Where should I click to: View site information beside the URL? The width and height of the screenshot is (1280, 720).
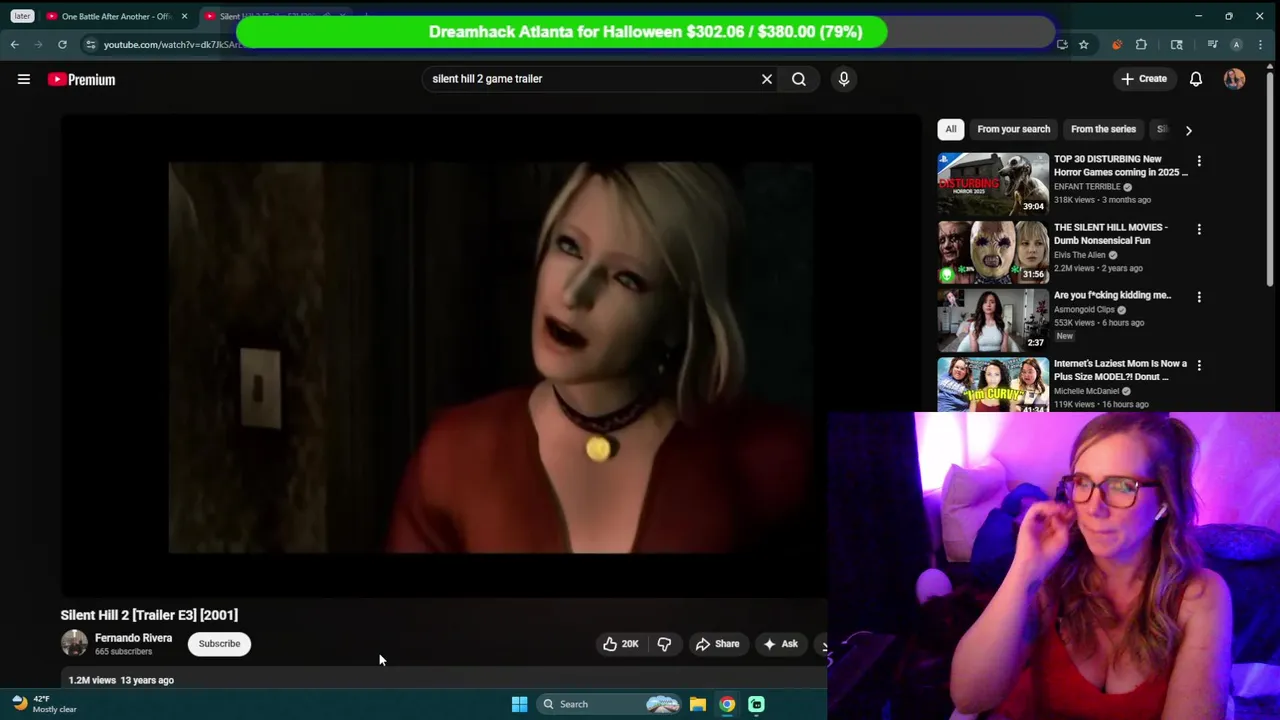click(90, 44)
